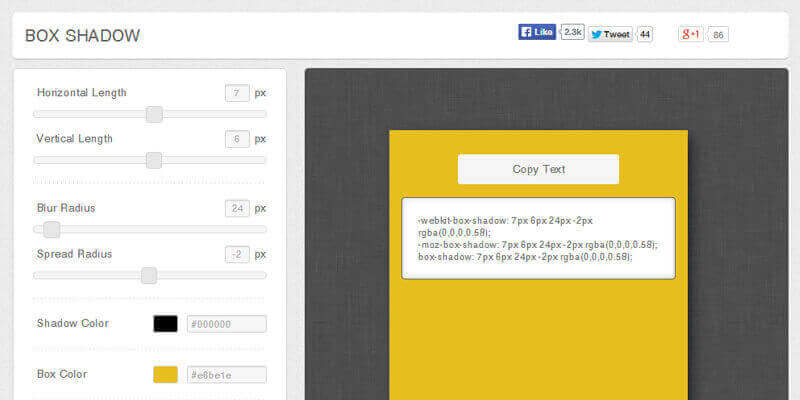Click the Blur Radius slider handle
Screen dimensions: 800x400
(52, 229)
